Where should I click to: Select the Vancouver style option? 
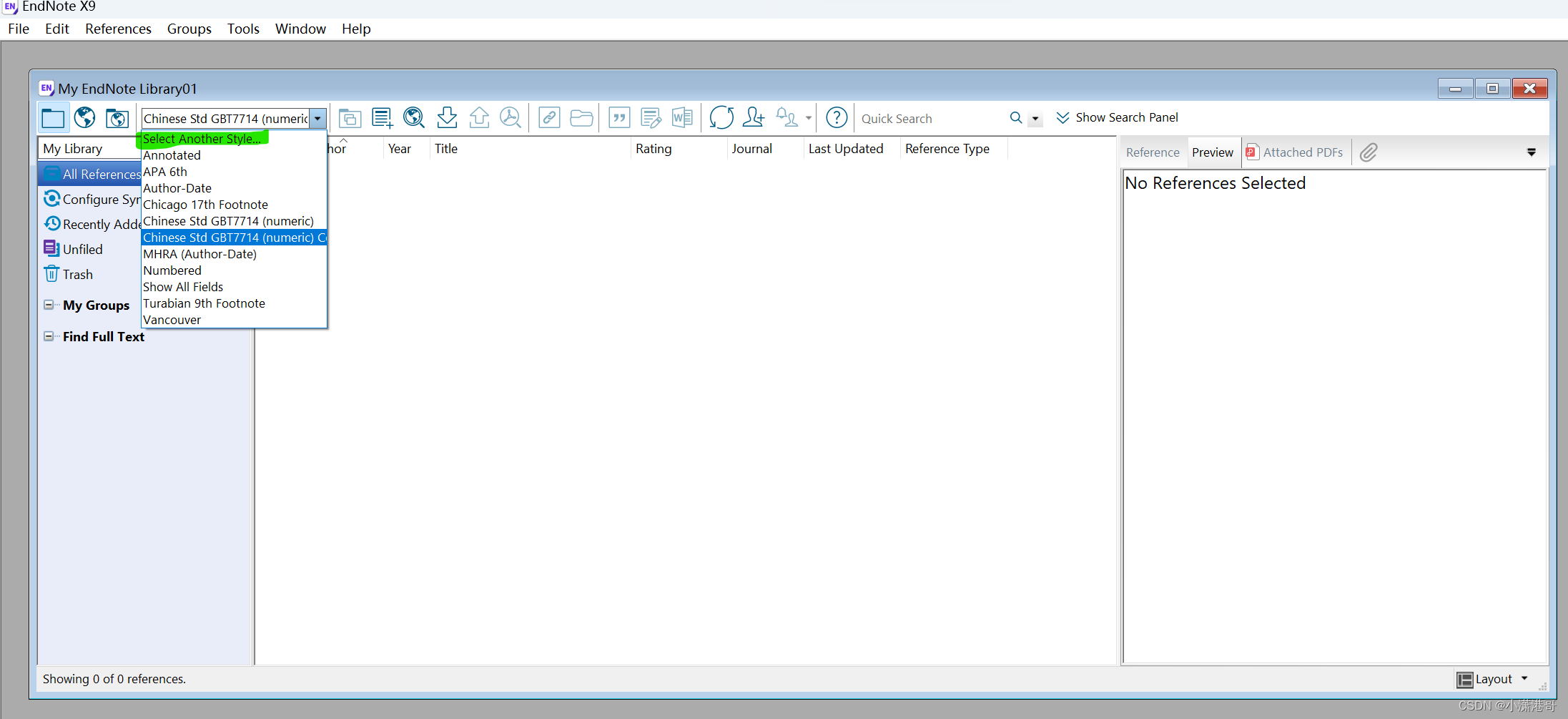coord(234,320)
